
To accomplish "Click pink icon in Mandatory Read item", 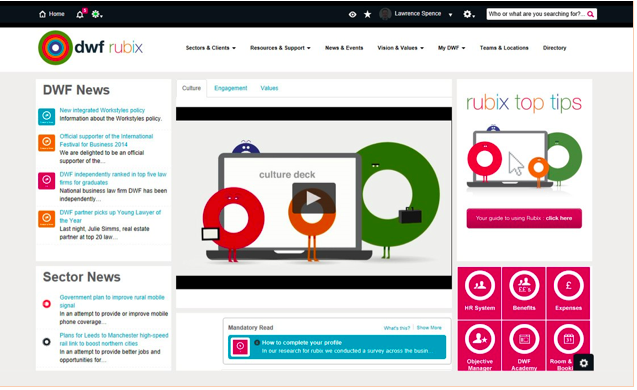I will click(x=240, y=347).
